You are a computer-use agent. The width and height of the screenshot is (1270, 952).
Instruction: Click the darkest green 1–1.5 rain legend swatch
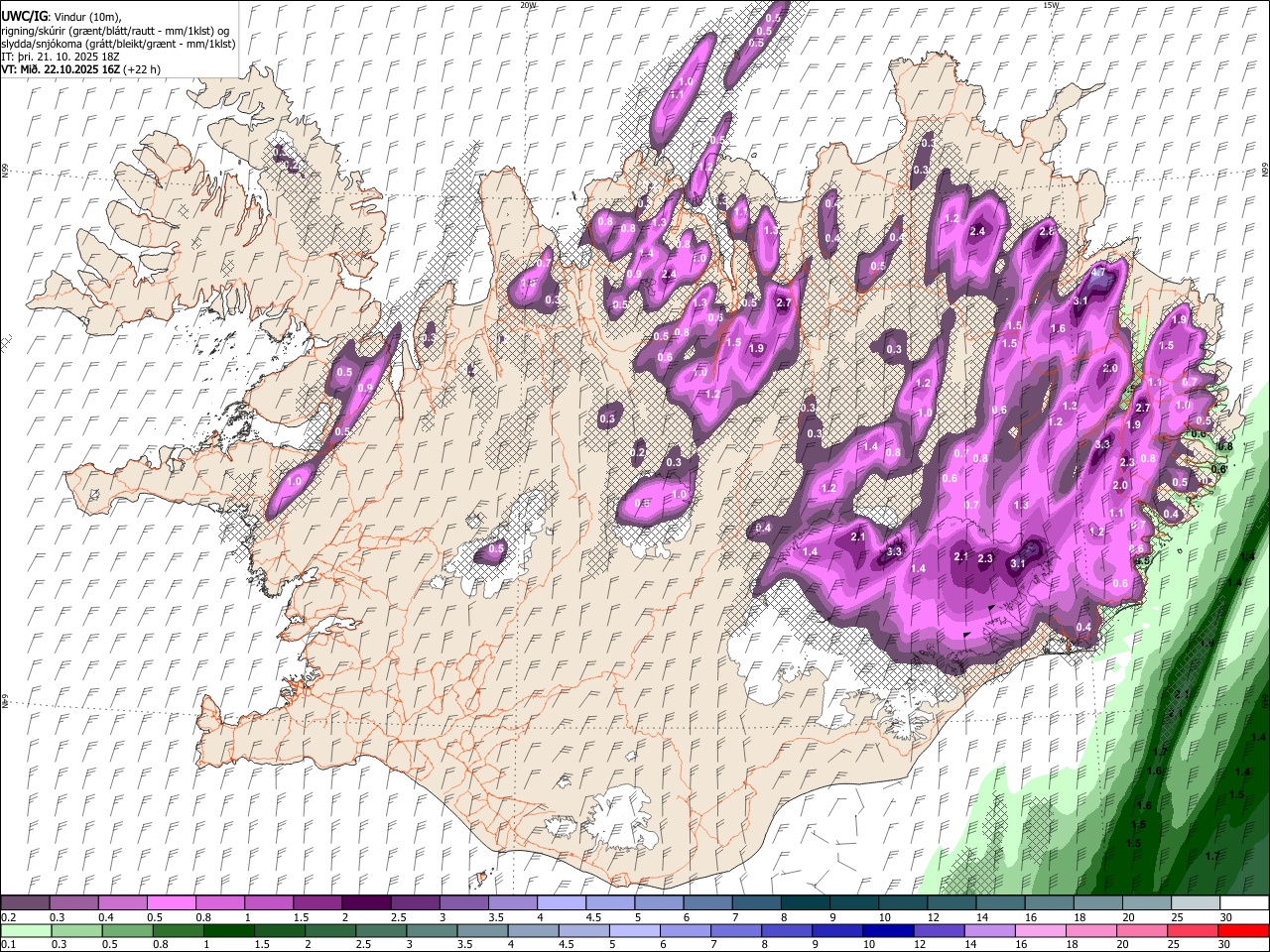(229, 930)
